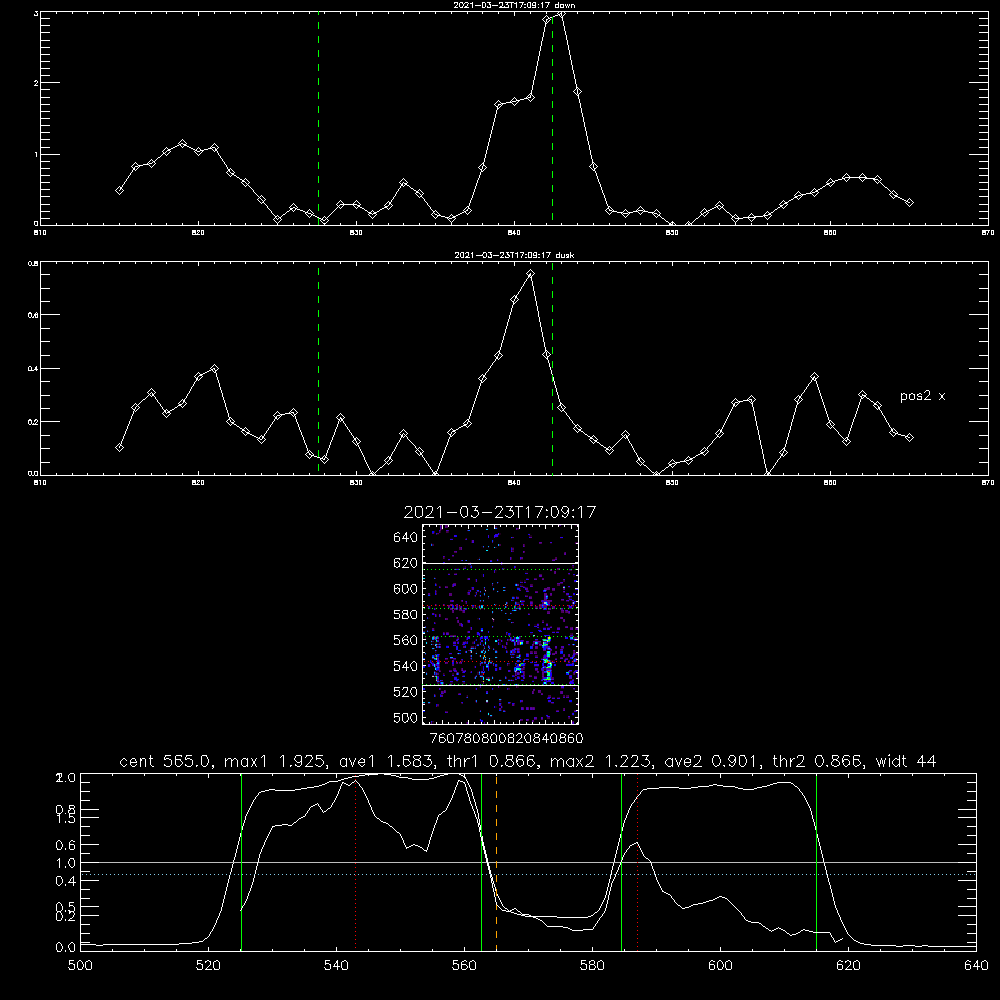
Task: Click the heatmap y-axis label 560
Action: tap(406, 640)
